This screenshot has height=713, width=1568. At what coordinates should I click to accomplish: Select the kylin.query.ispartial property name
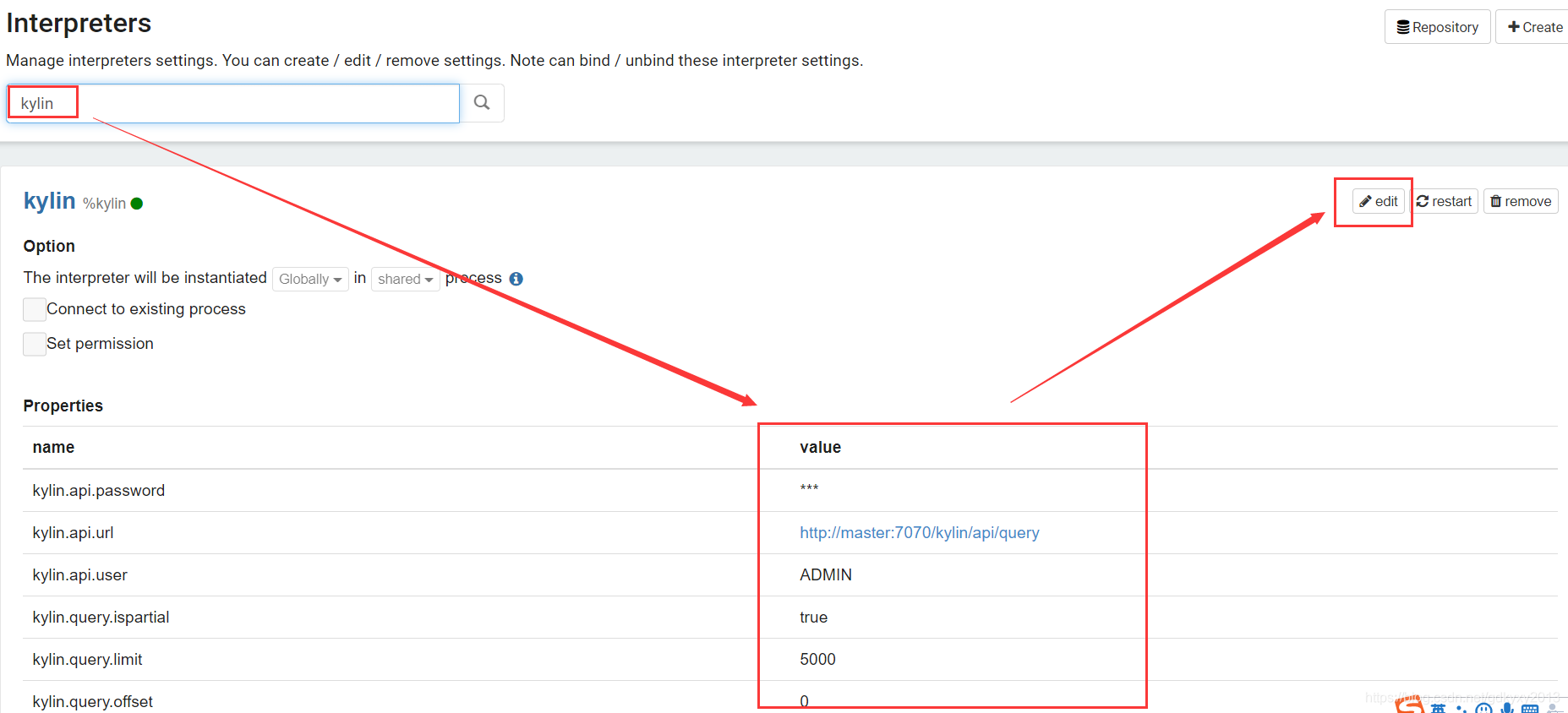tap(101, 618)
